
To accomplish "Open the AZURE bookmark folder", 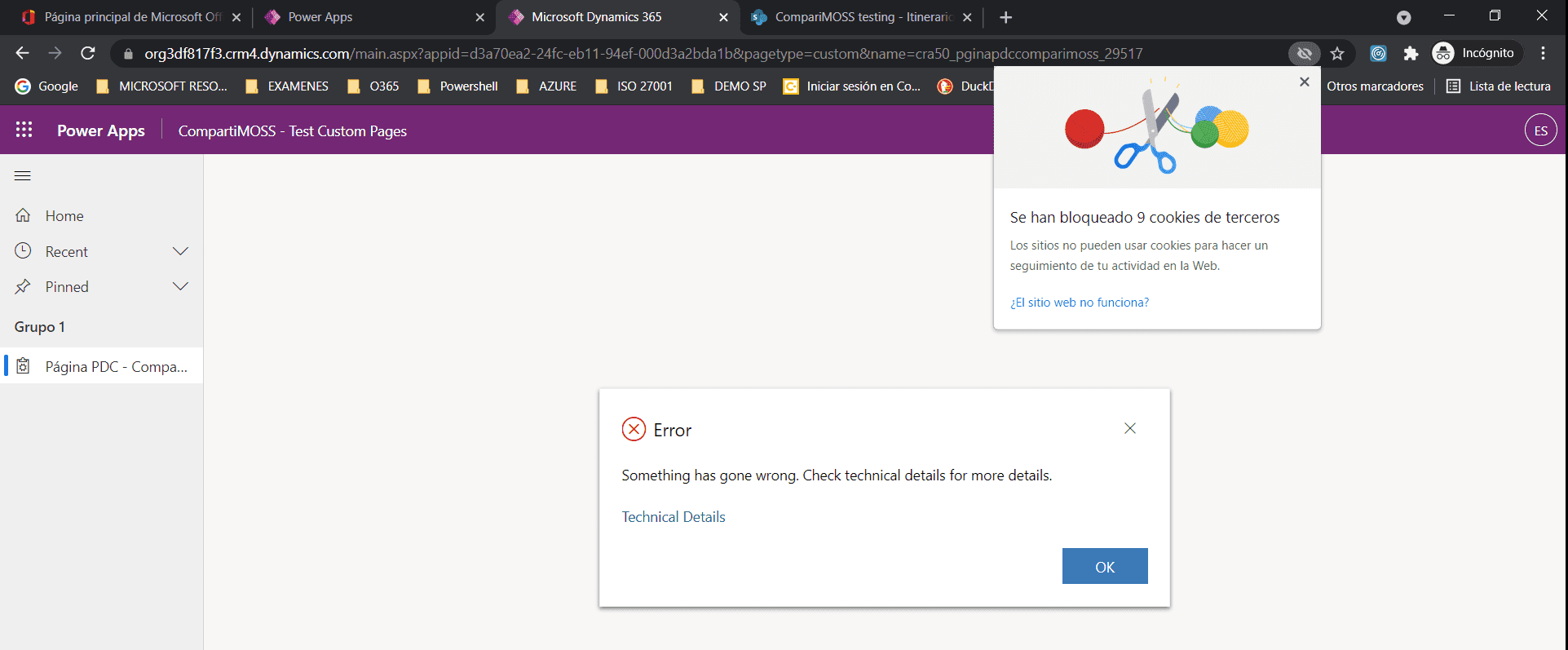I will [545, 86].
